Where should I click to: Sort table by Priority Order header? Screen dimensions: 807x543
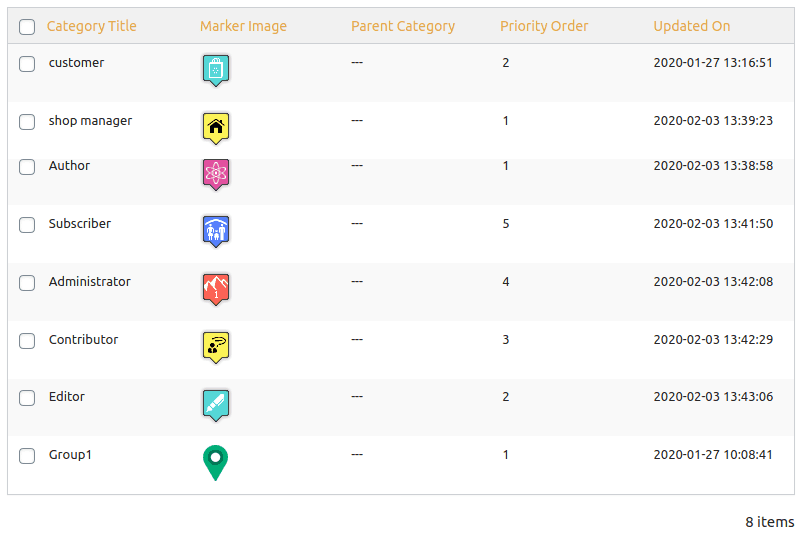click(x=544, y=26)
